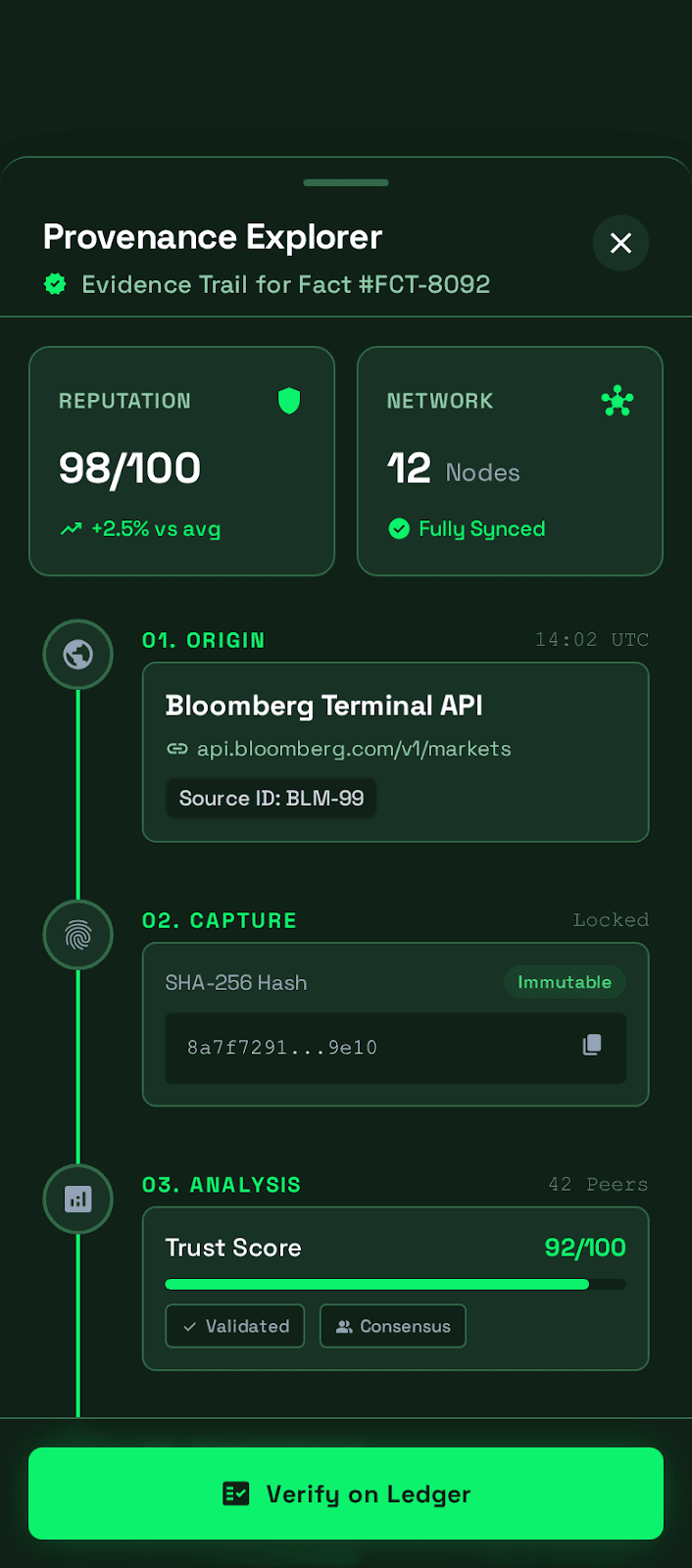Click the Reputation shield icon

(289, 401)
